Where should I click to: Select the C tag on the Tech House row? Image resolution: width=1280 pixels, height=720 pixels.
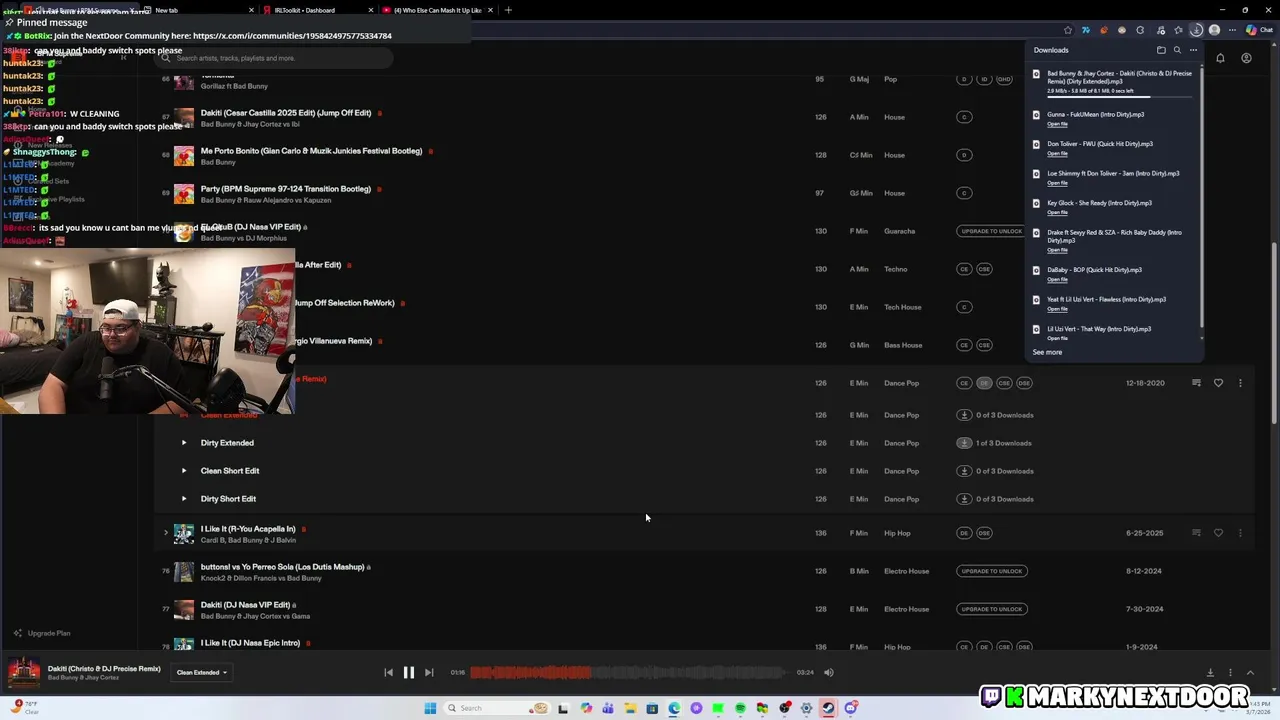(964, 307)
